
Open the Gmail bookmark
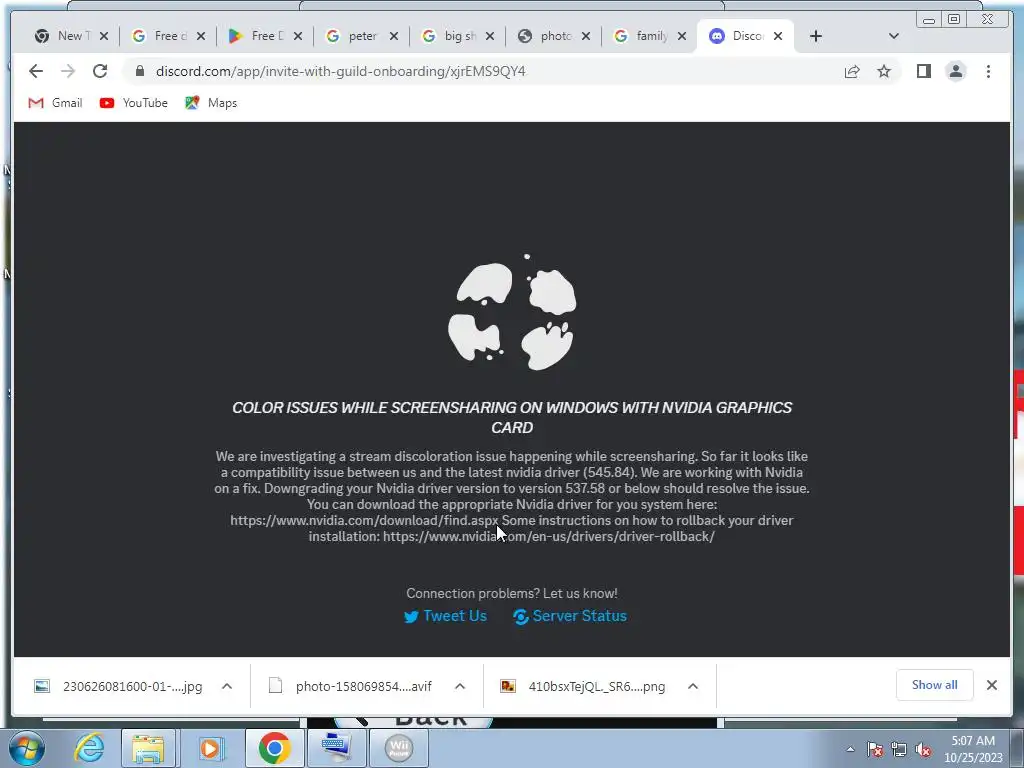[56, 103]
